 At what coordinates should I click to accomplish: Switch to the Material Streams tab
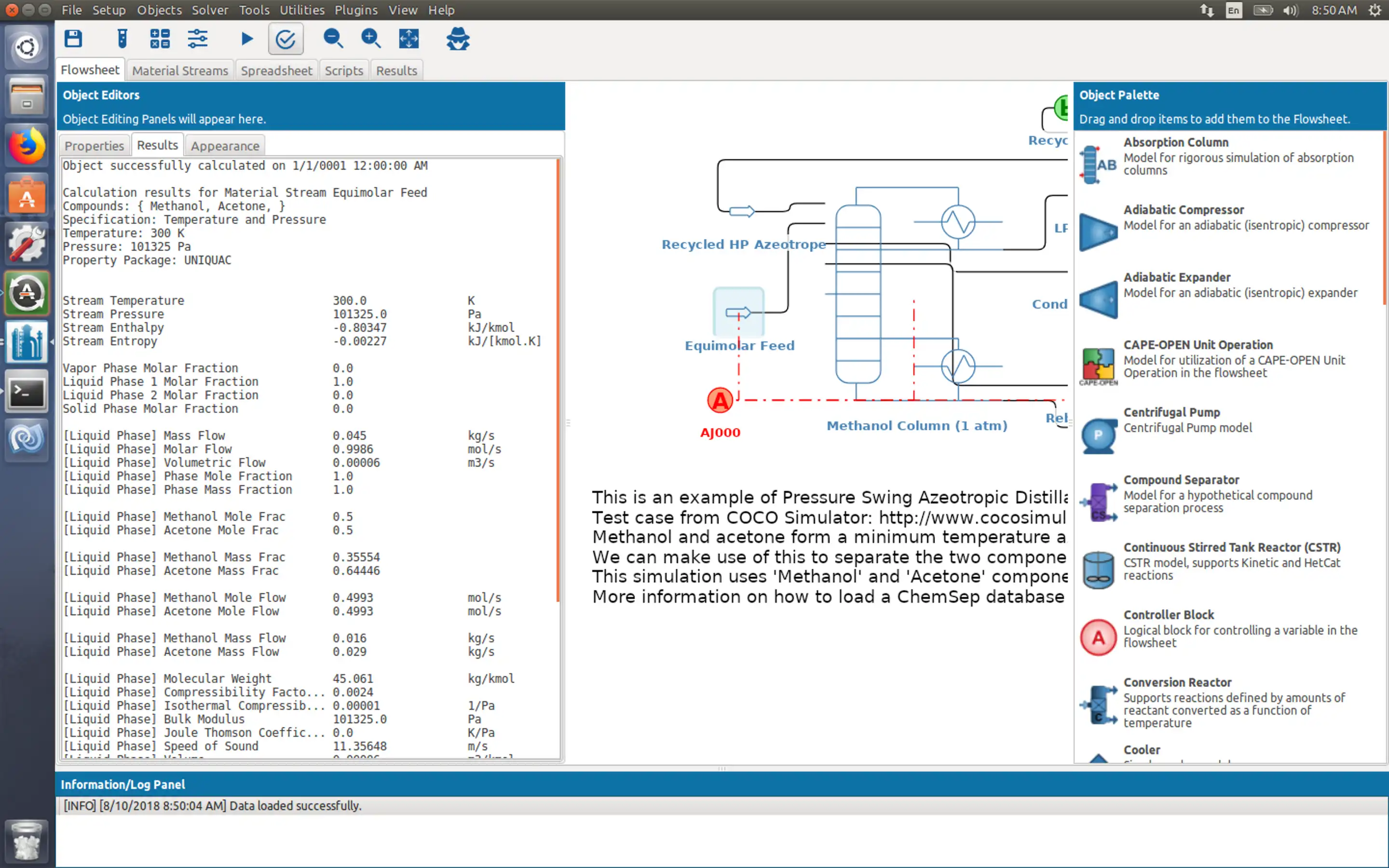178,70
